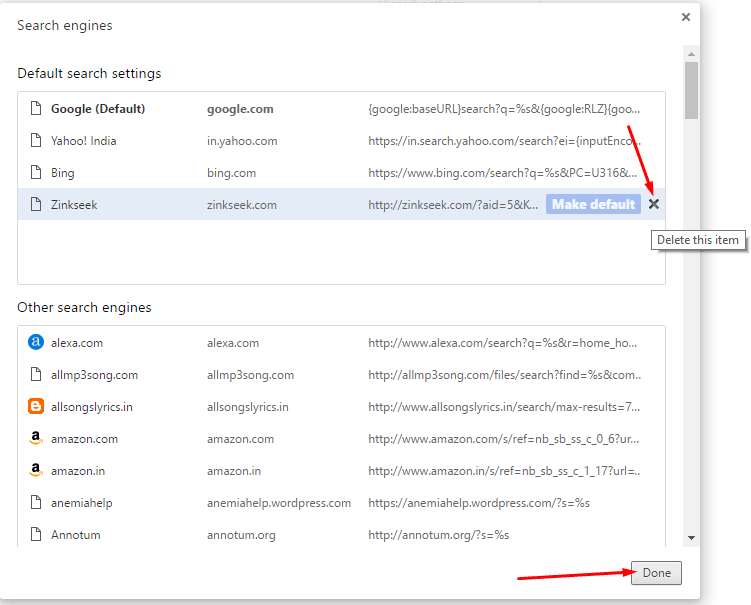Select the page icon beside Zinkseek
The width and height of the screenshot is (751, 605).
[36, 205]
